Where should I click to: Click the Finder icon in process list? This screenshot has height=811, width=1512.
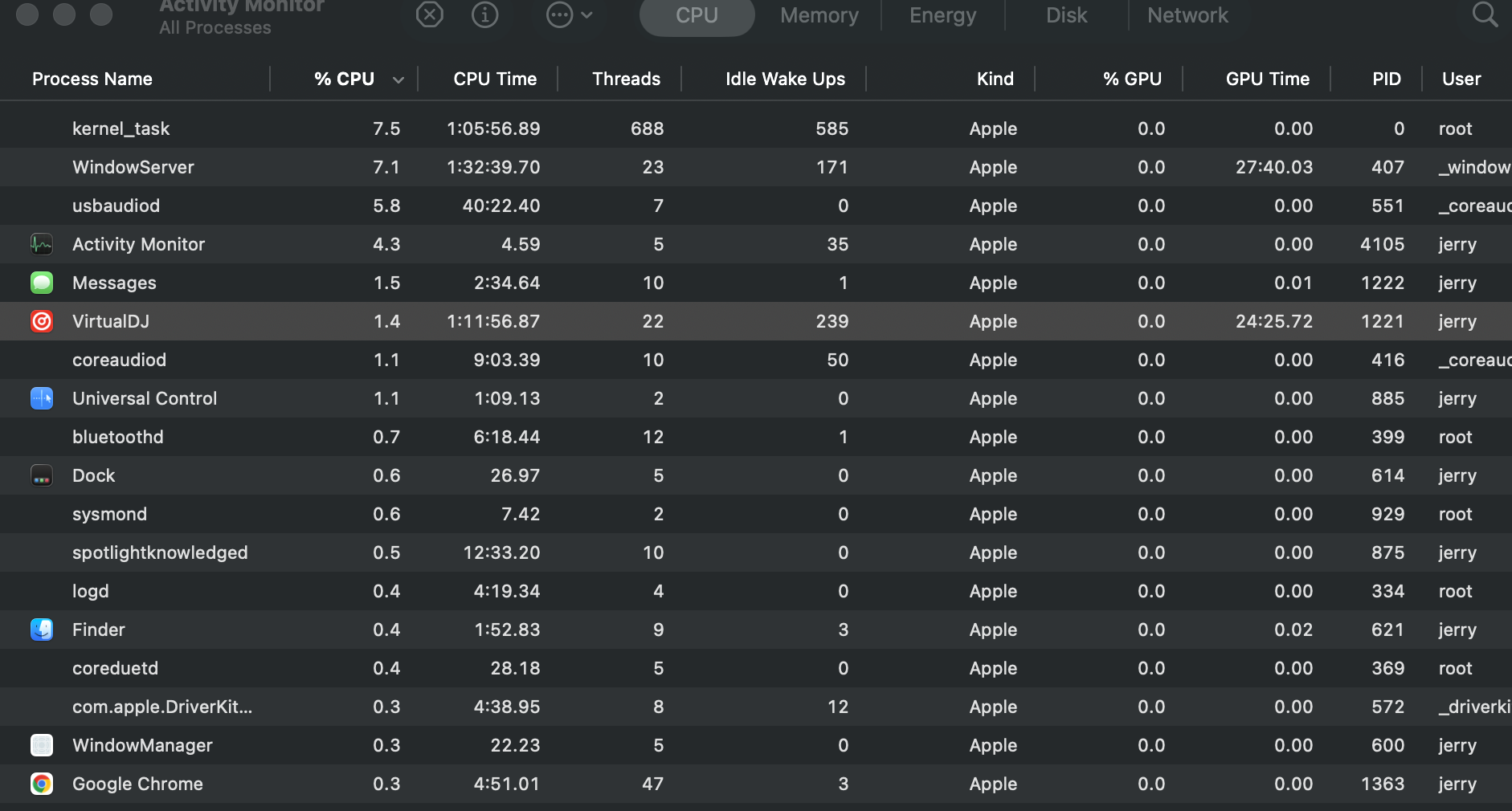click(42, 630)
